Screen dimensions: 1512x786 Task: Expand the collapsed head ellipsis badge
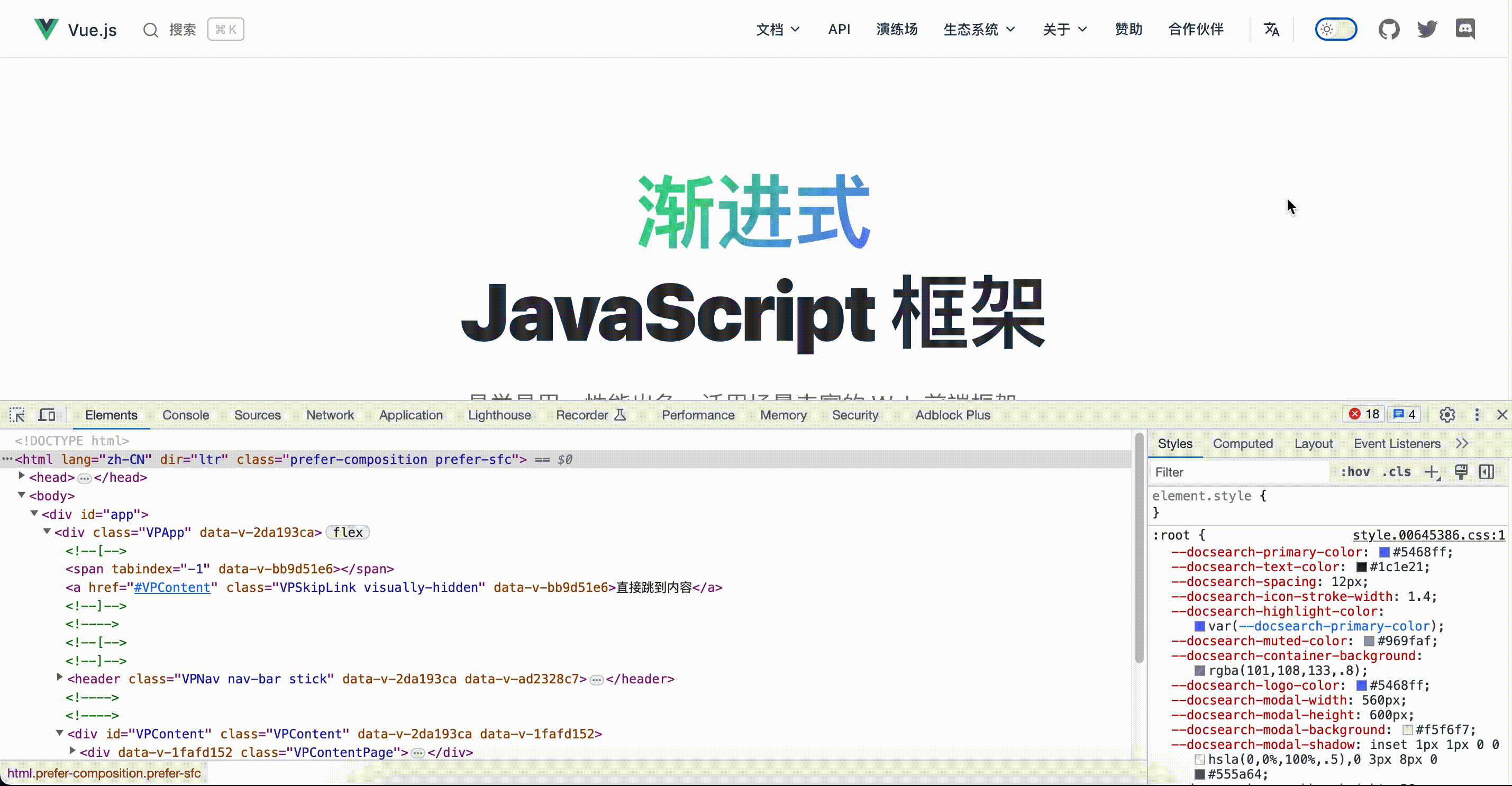pyautogui.click(x=85, y=478)
